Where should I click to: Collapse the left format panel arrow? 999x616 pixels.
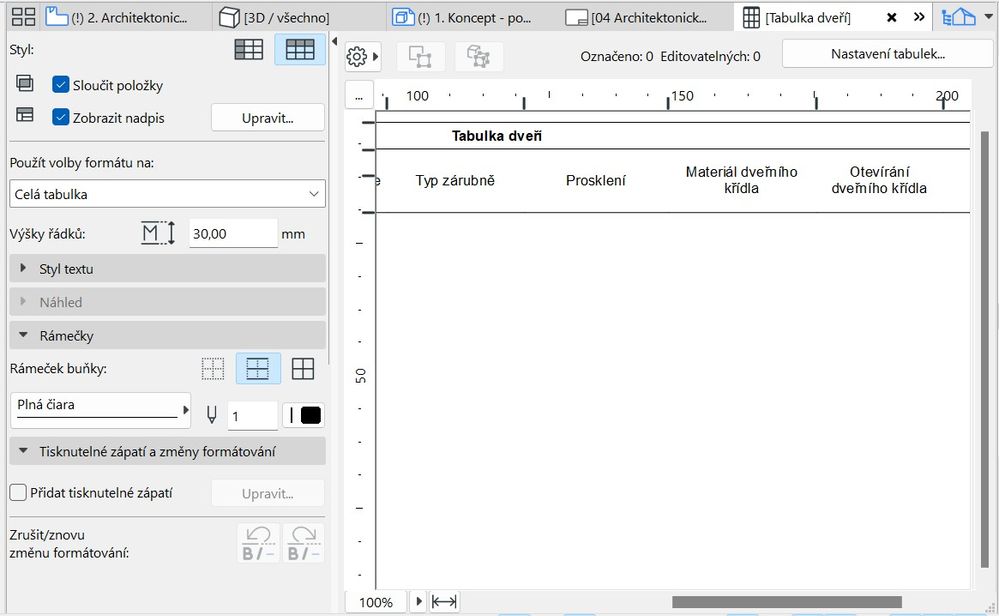[x=334, y=41]
